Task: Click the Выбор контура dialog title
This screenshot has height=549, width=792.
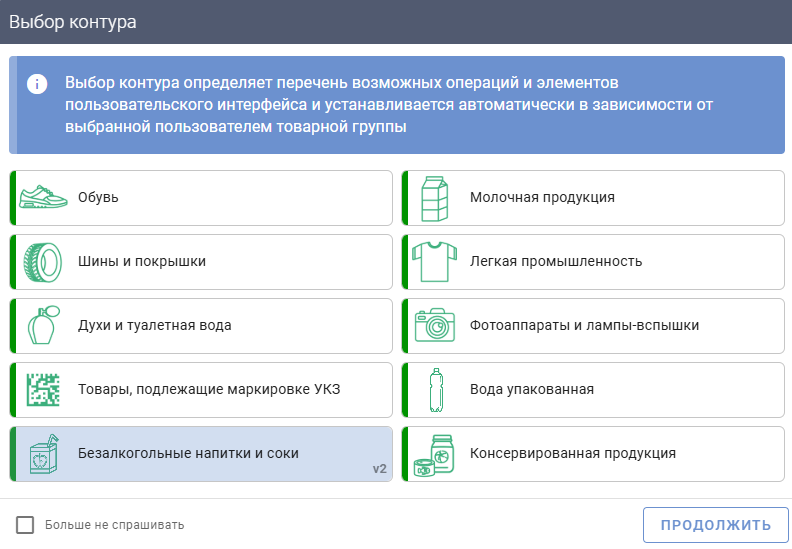Action: point(73,22)
